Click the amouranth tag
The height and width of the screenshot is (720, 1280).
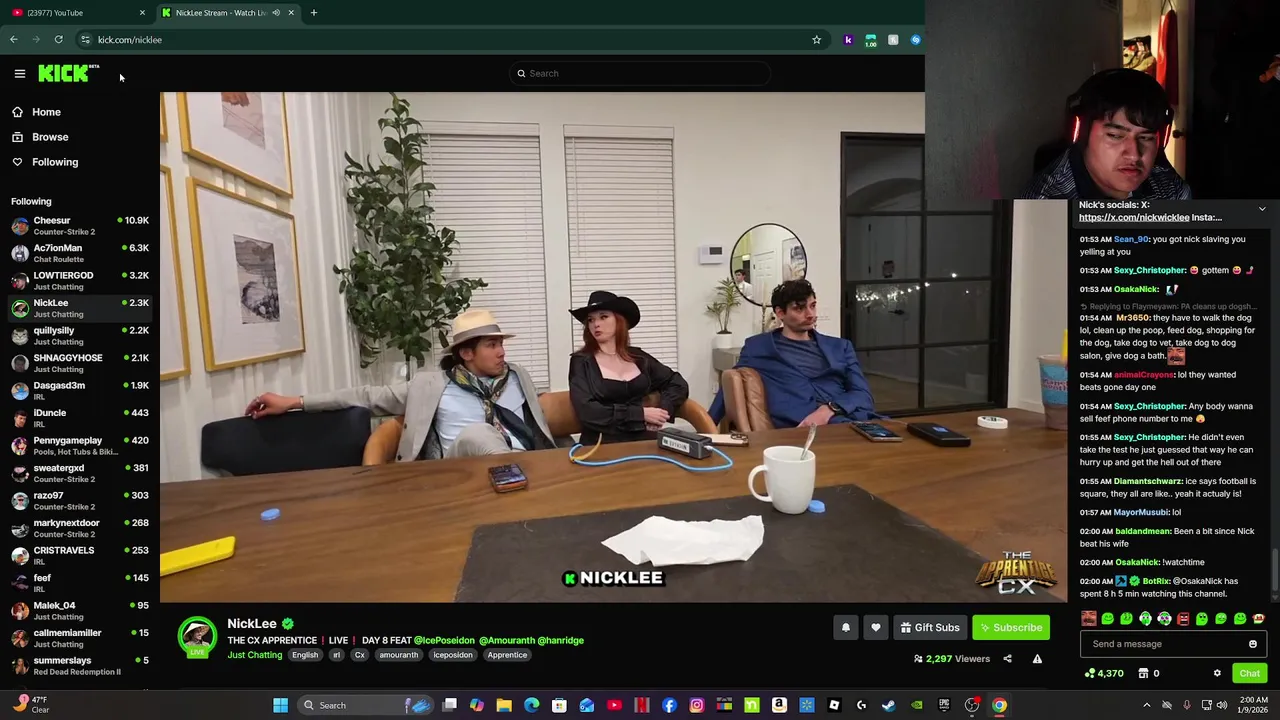coord(398,655)
